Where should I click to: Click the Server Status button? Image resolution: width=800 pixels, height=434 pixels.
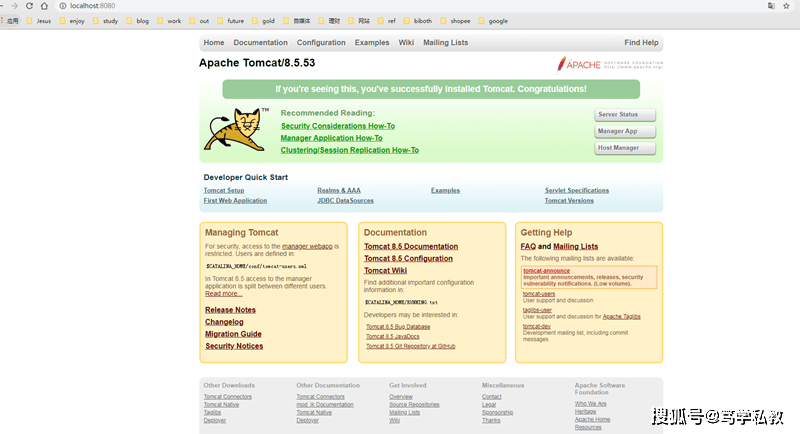[625, 115]
